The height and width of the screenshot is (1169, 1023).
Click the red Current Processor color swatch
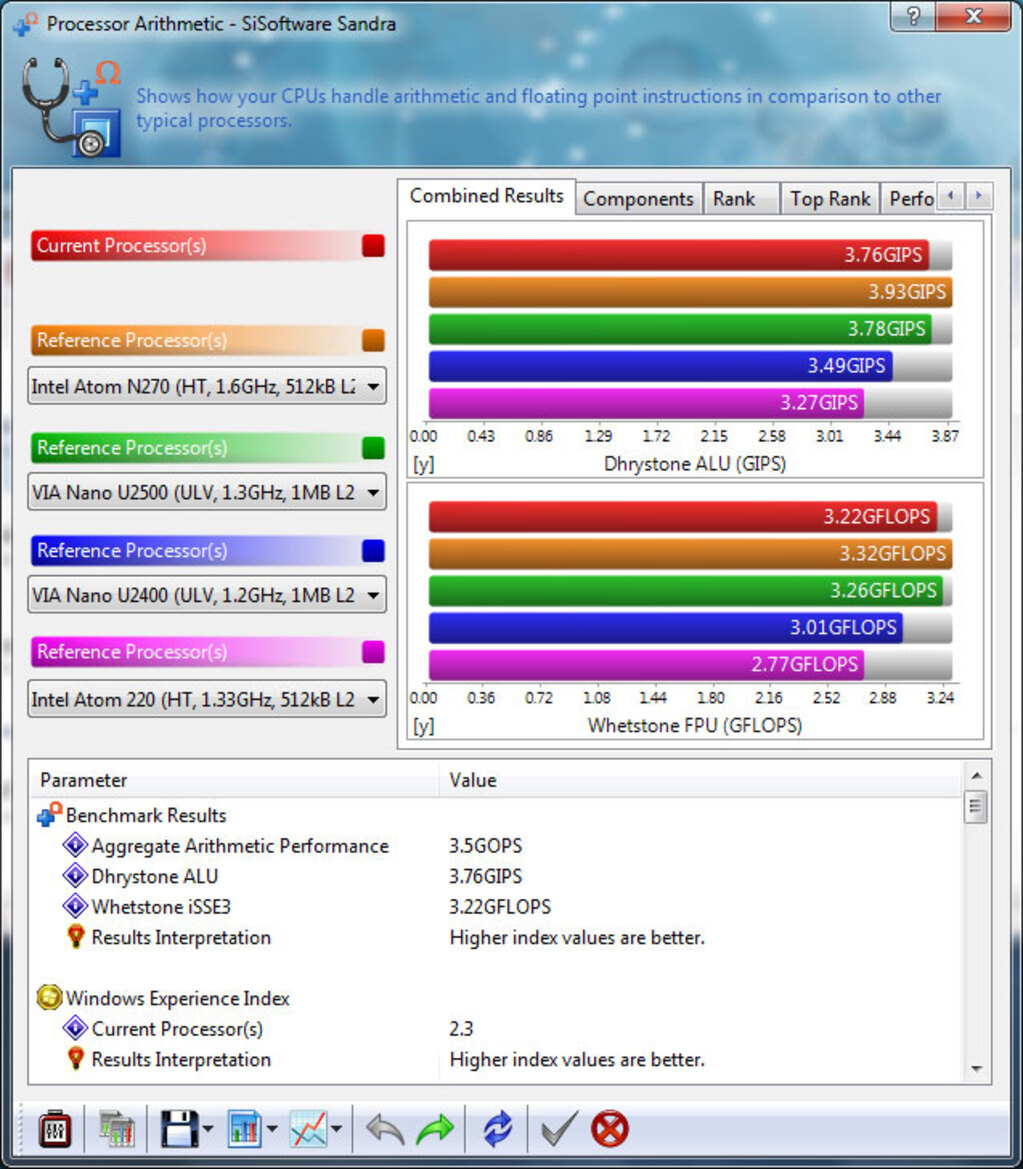pyautogui.click(x=373, y=245)
